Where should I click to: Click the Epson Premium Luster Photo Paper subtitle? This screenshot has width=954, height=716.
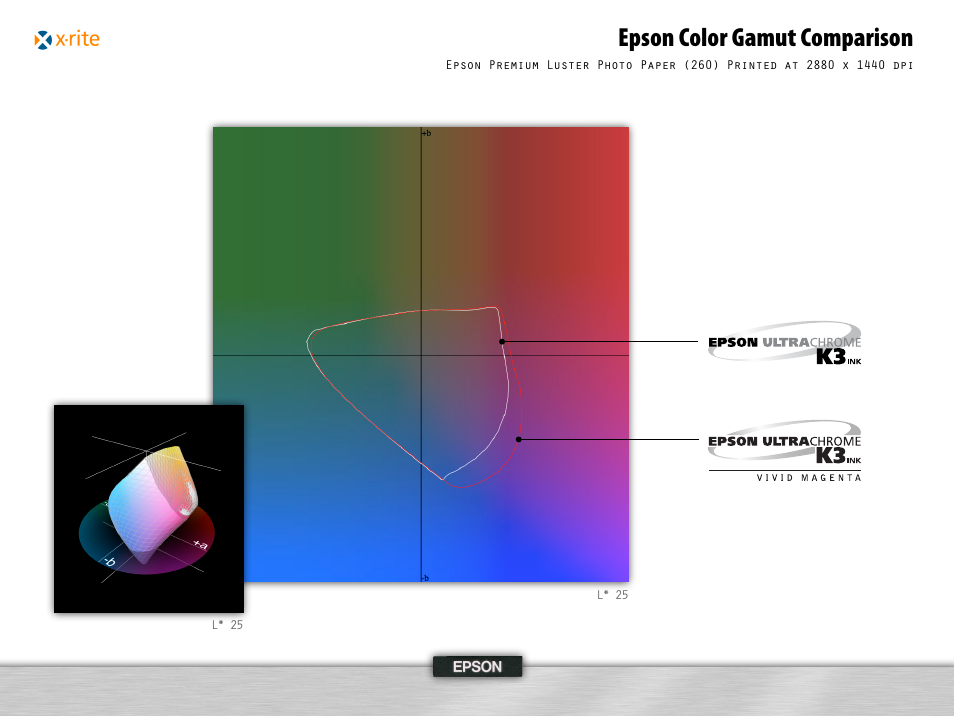[x=680, y=65]
